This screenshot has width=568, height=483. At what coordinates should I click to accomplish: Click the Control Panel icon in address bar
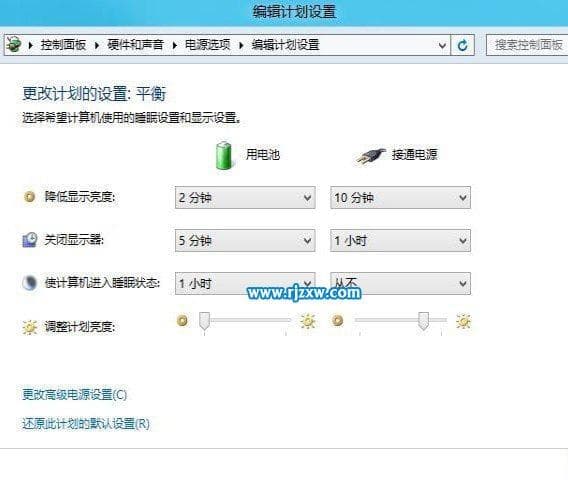click(x=14, y=45)
